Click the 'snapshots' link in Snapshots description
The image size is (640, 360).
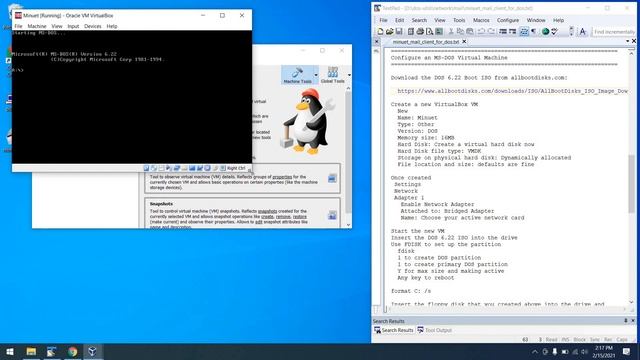(x=267, y=211)
